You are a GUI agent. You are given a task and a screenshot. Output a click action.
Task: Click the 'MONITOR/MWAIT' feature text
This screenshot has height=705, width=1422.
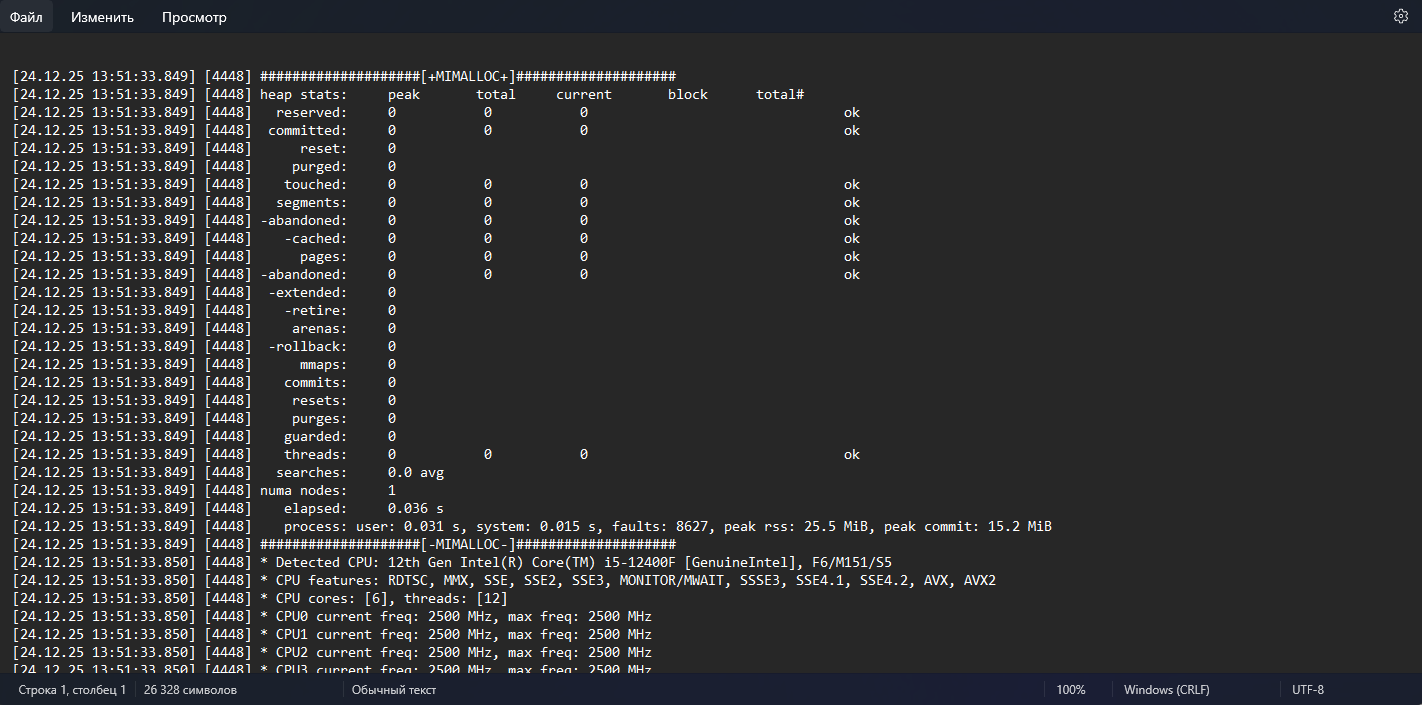(672, 580)
